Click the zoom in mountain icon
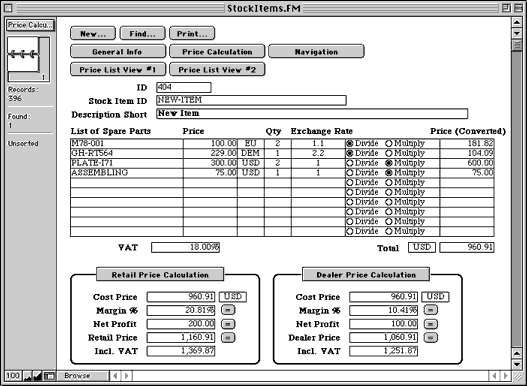 click(x=37, y=376)
